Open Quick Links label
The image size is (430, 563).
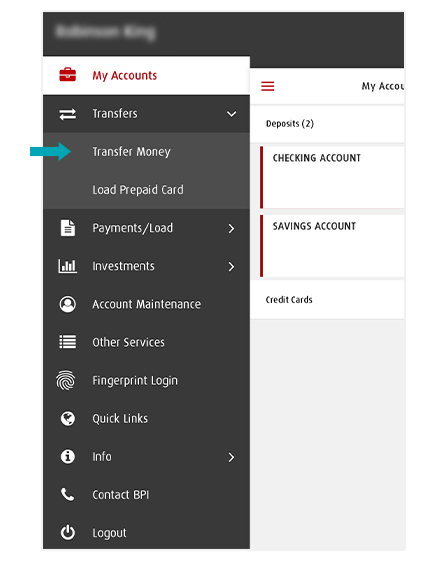pyautogui.click(x=120, y=419)
